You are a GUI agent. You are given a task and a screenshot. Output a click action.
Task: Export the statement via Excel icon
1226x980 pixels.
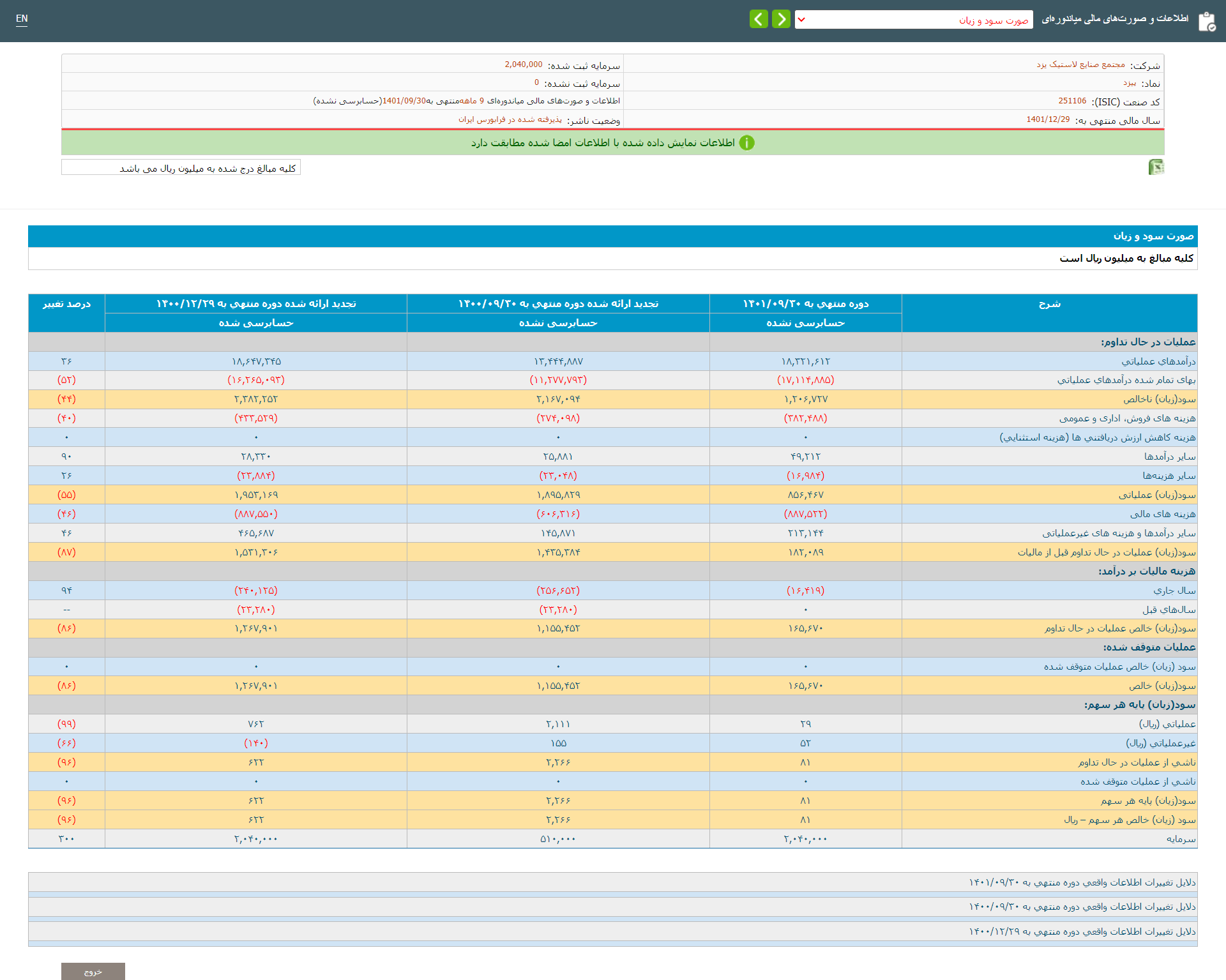tap(1156, 167)
